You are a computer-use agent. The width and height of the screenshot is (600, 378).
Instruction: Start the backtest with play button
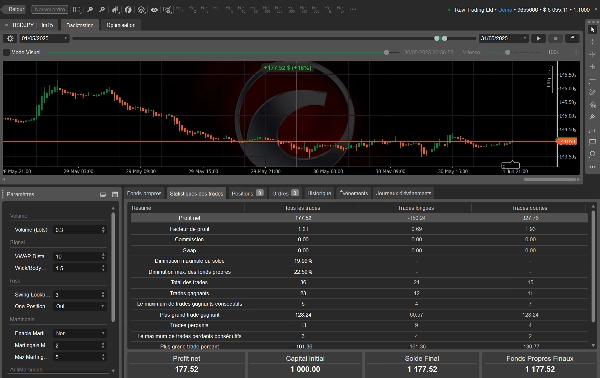[538, 38]
